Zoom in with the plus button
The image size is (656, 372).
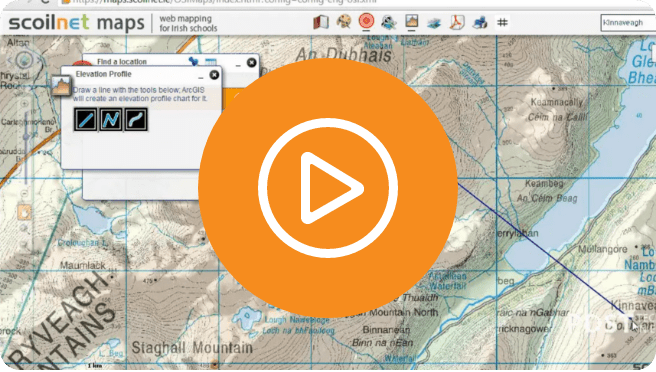click(25, 103)
